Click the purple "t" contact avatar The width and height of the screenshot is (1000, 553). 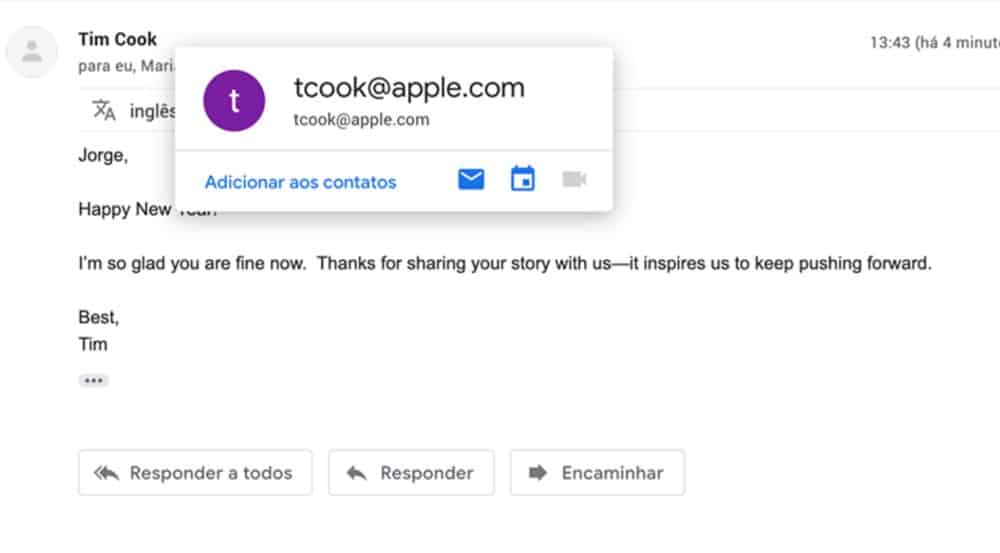234,100
